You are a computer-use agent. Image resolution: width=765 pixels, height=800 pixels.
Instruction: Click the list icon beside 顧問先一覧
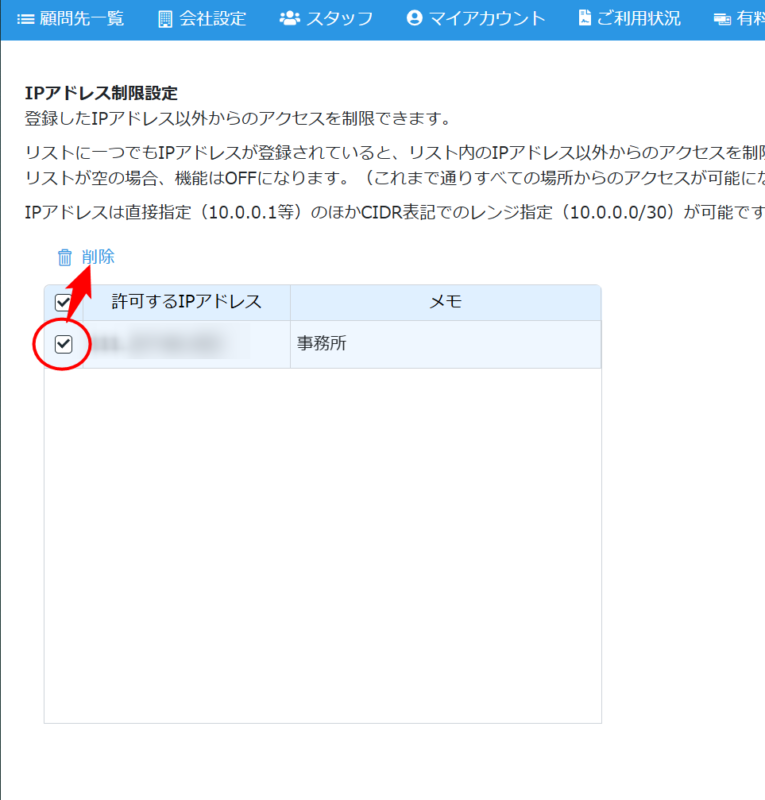(26, 19)
